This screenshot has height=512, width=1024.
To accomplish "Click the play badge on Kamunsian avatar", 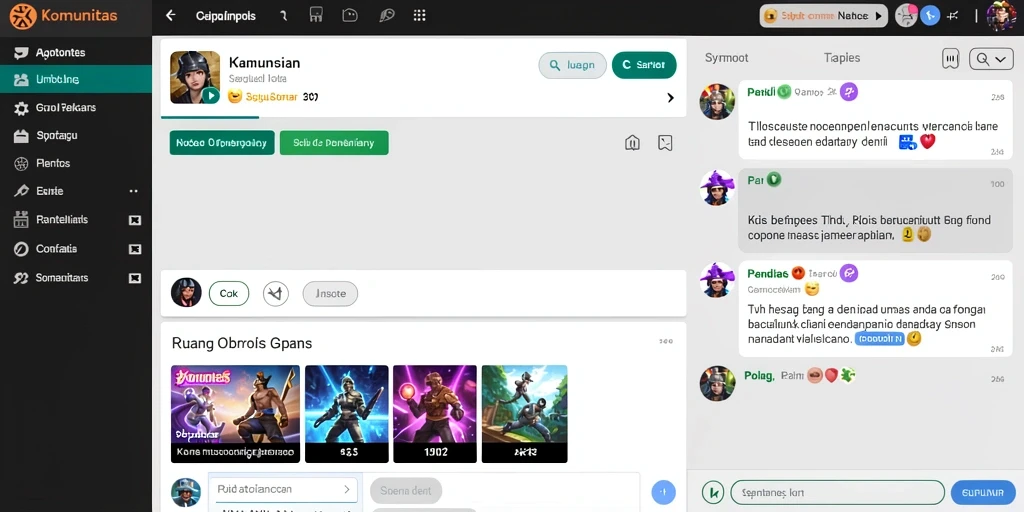I will [x=210, y=95].
